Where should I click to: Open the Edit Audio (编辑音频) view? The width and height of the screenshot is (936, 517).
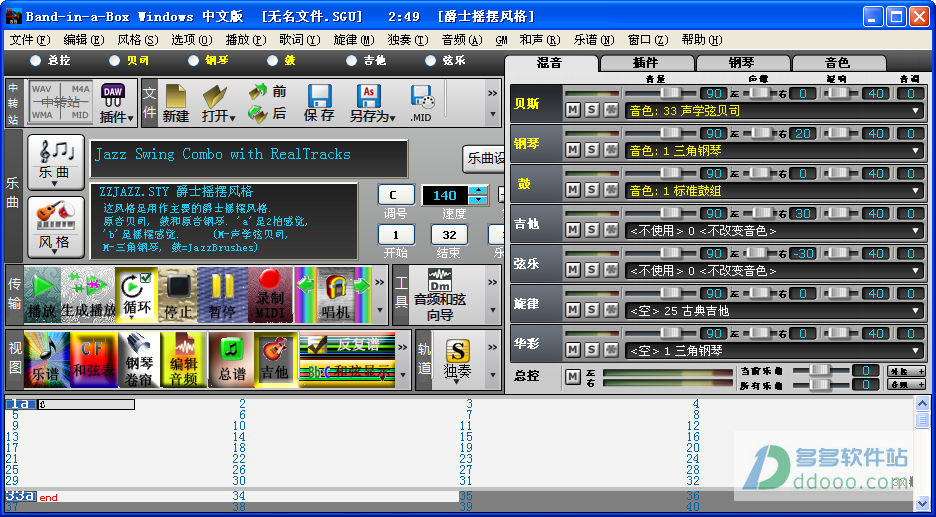(x=184, y=359)
